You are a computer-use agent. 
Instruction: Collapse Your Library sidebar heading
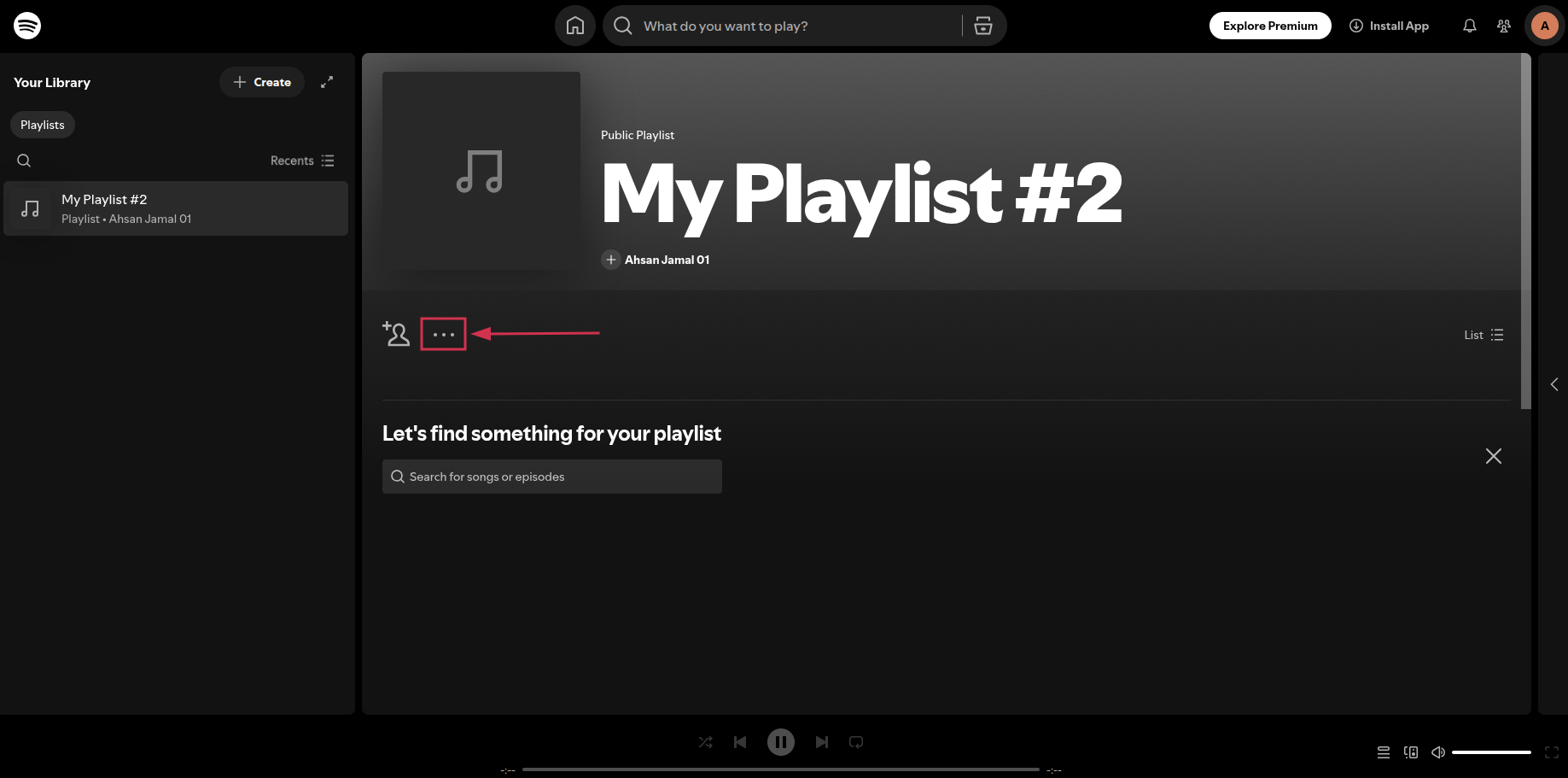[x=52, y=82]
